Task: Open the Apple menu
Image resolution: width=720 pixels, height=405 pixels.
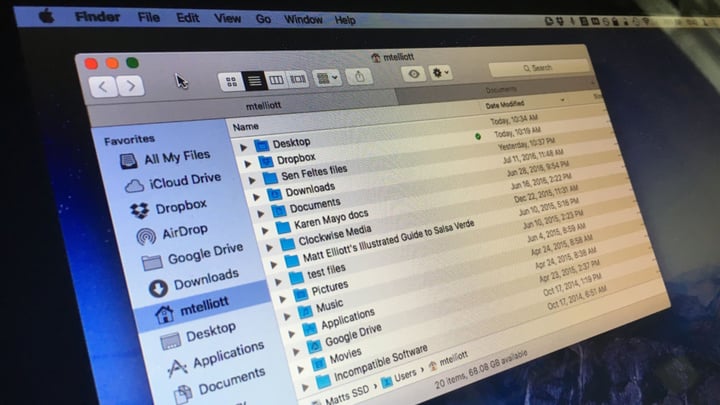Action: coord(46,17)
